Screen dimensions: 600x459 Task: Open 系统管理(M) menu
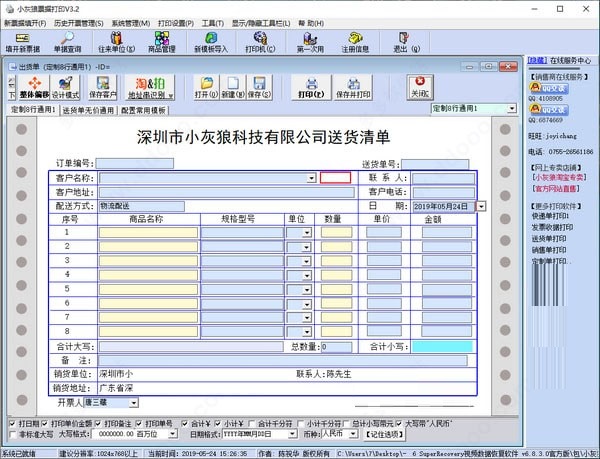pyautogui.click(x=130, y=23)
